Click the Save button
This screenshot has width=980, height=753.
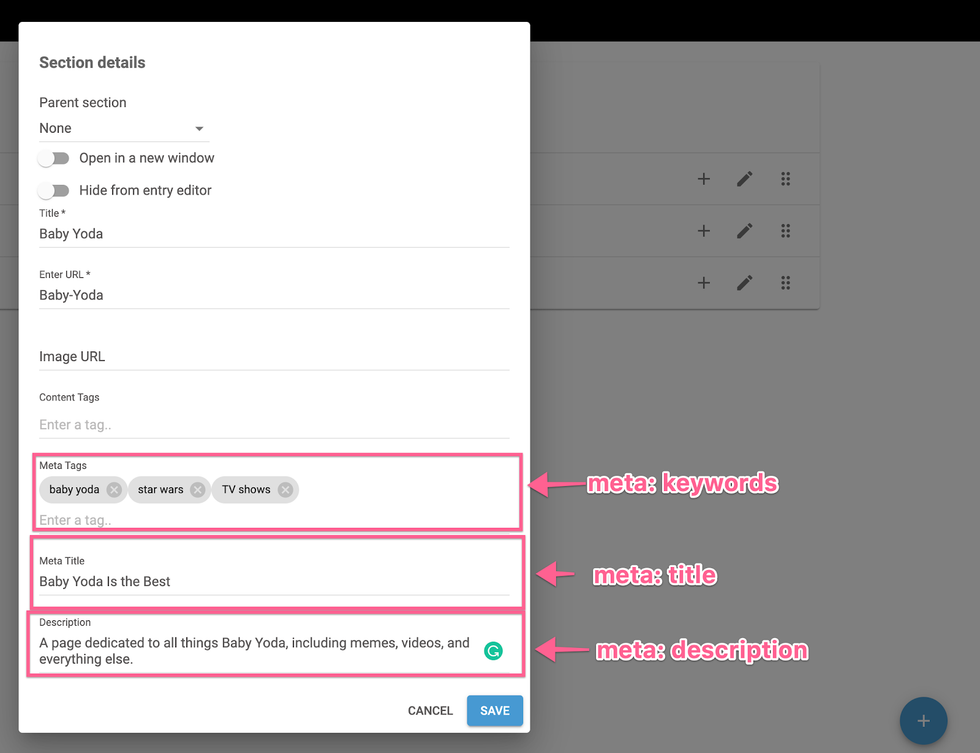point(494,711)
